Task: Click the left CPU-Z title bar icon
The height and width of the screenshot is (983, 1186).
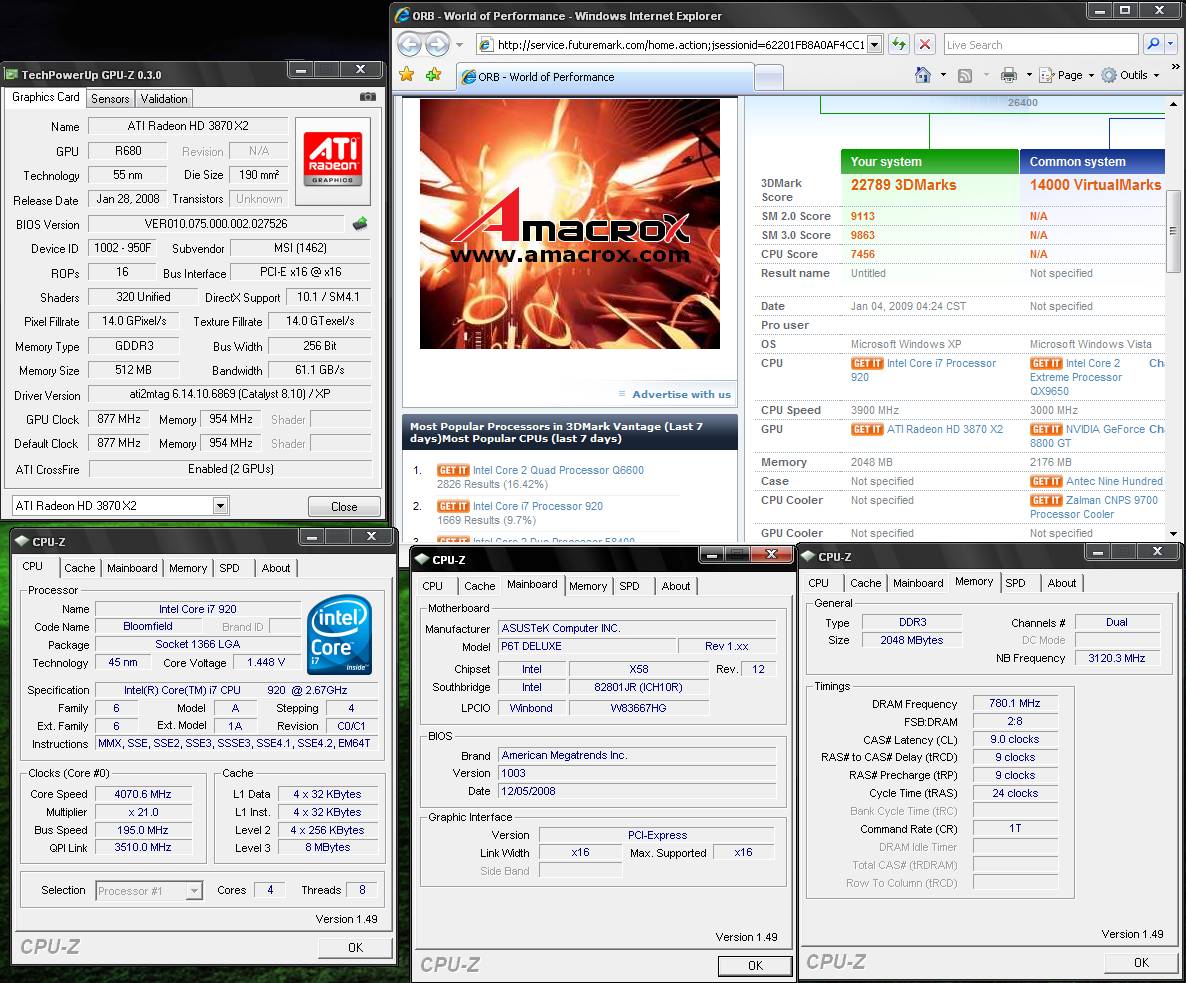Action: 21,541
